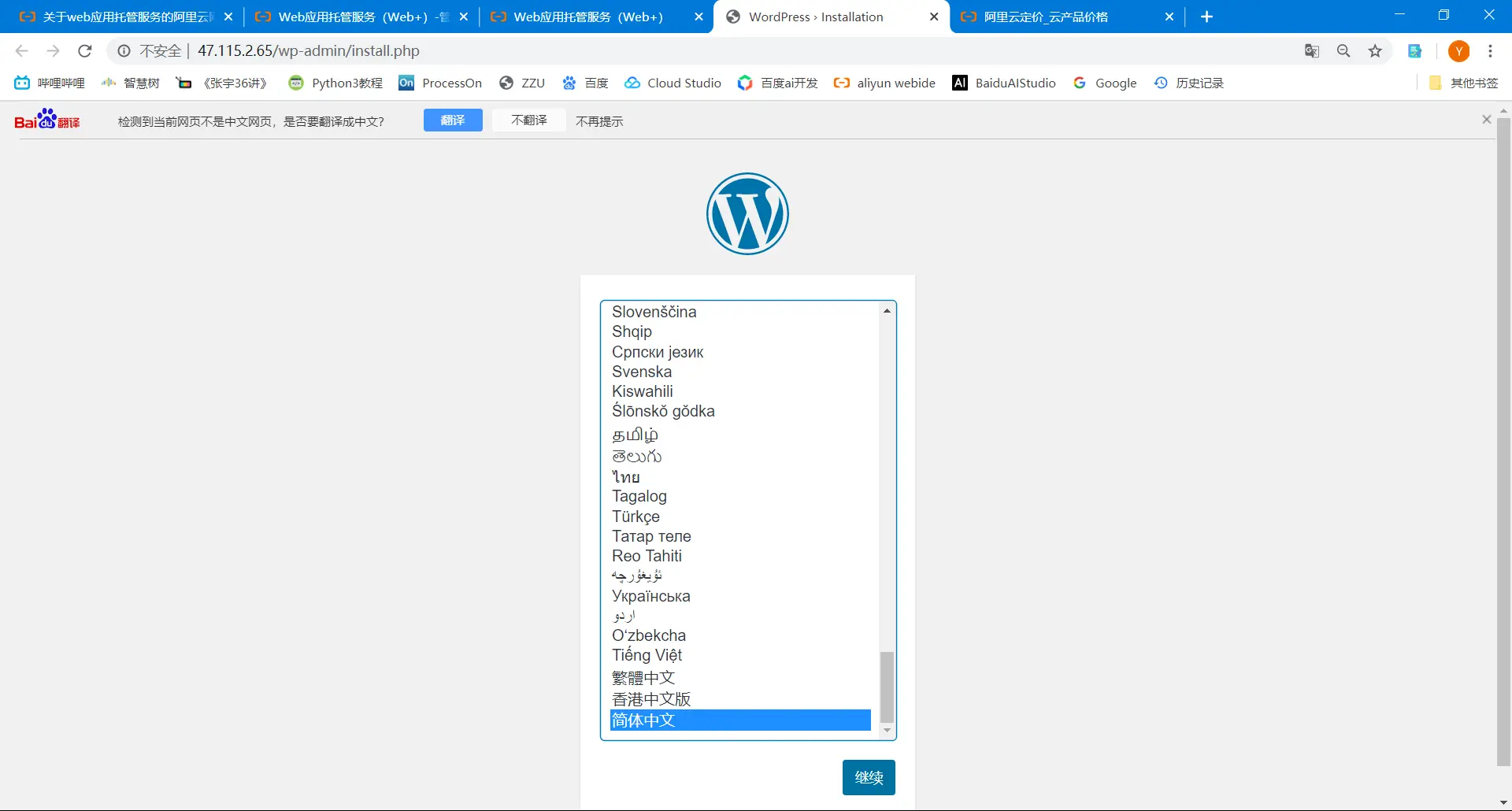Select the Slovenščina language option

tap(740, 312)
